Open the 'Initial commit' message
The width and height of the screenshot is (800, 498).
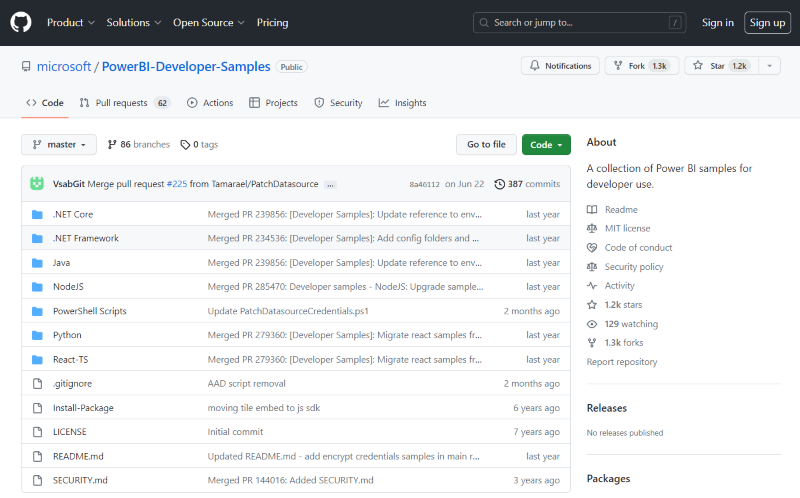point(235,432)
